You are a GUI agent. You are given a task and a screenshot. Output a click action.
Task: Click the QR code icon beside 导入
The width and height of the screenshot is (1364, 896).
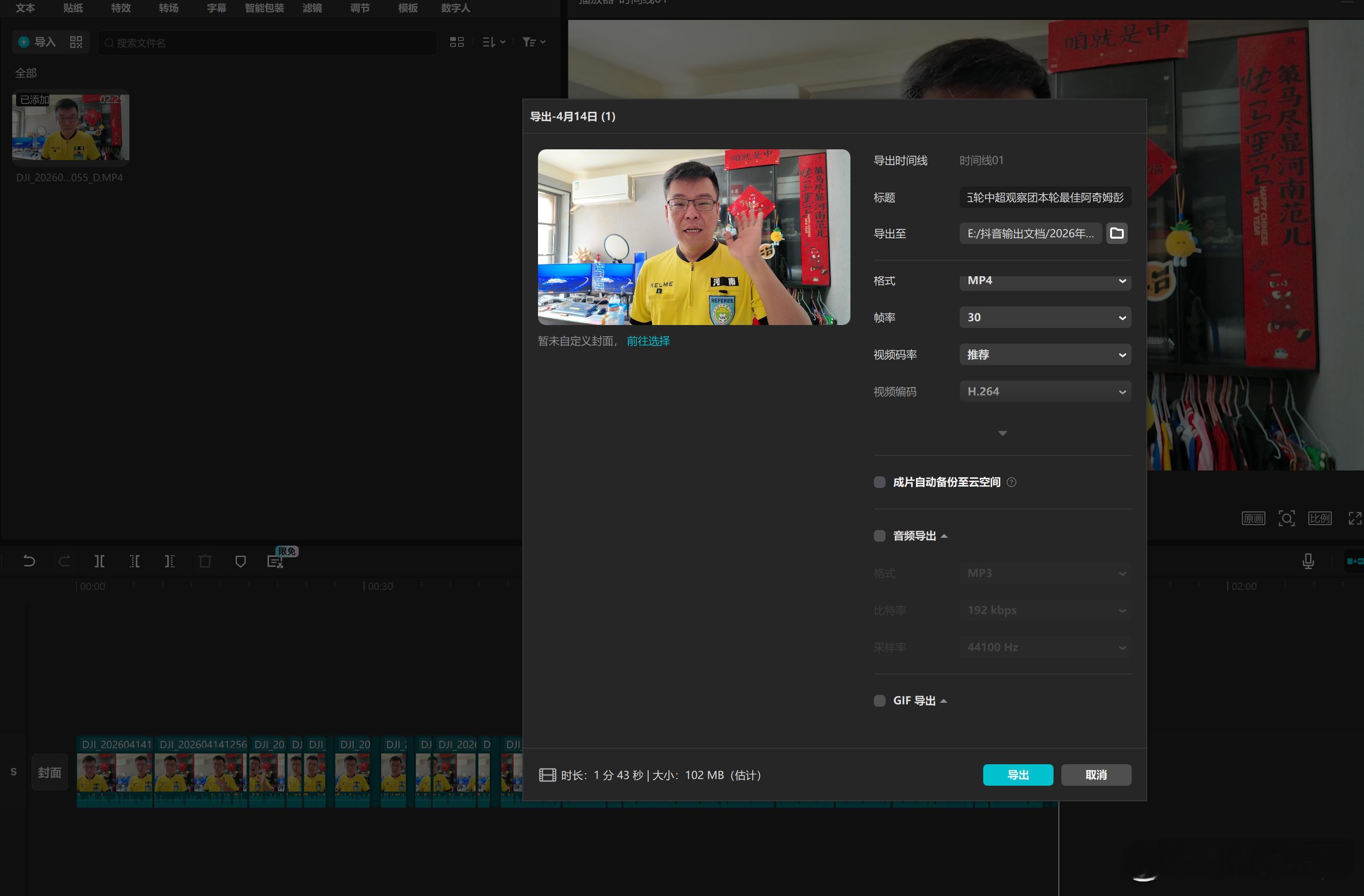pos(76,42)
